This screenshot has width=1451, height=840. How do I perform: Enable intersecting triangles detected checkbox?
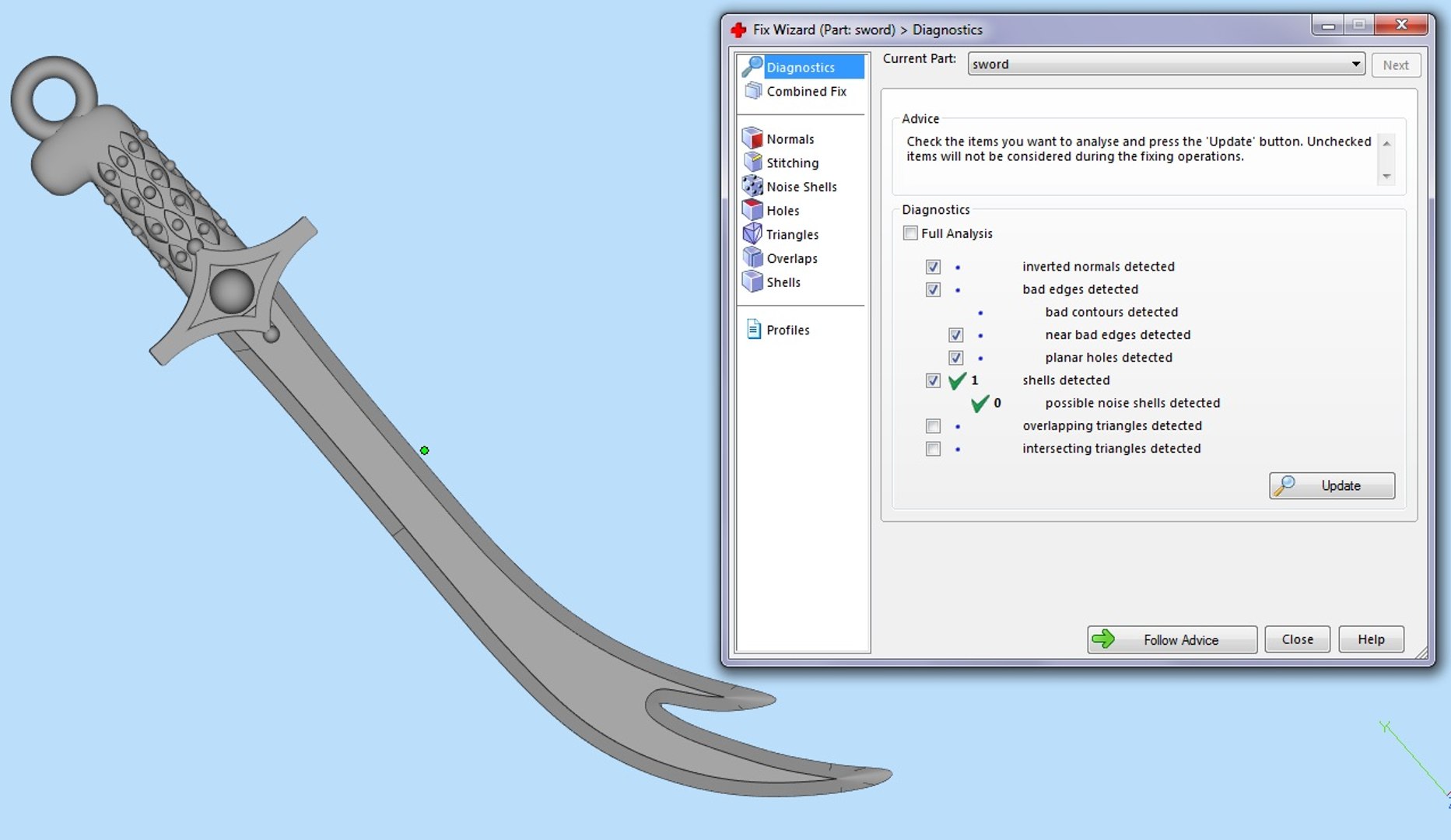coord(933,449)
